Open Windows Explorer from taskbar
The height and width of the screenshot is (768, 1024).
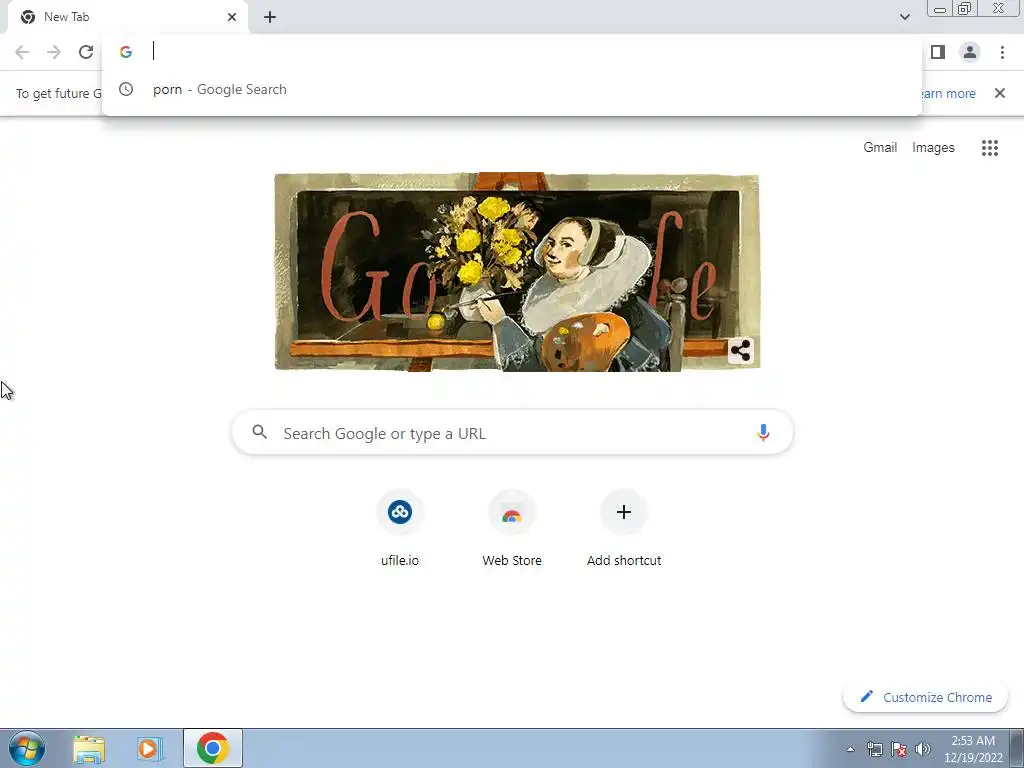click(89, 748)
